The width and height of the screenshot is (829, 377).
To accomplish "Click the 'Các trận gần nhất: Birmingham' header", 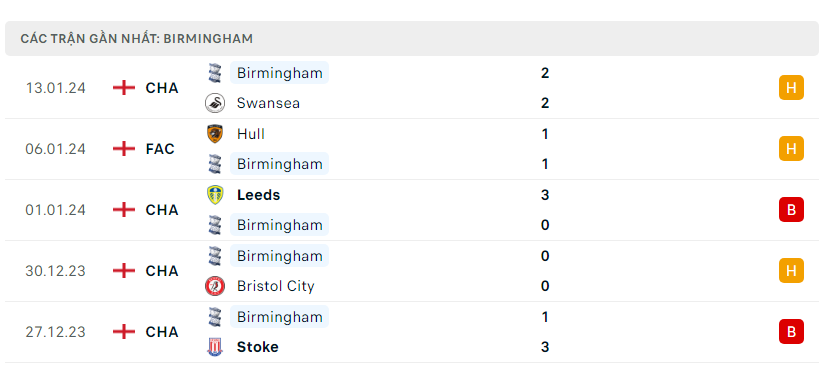I will 136,39.
